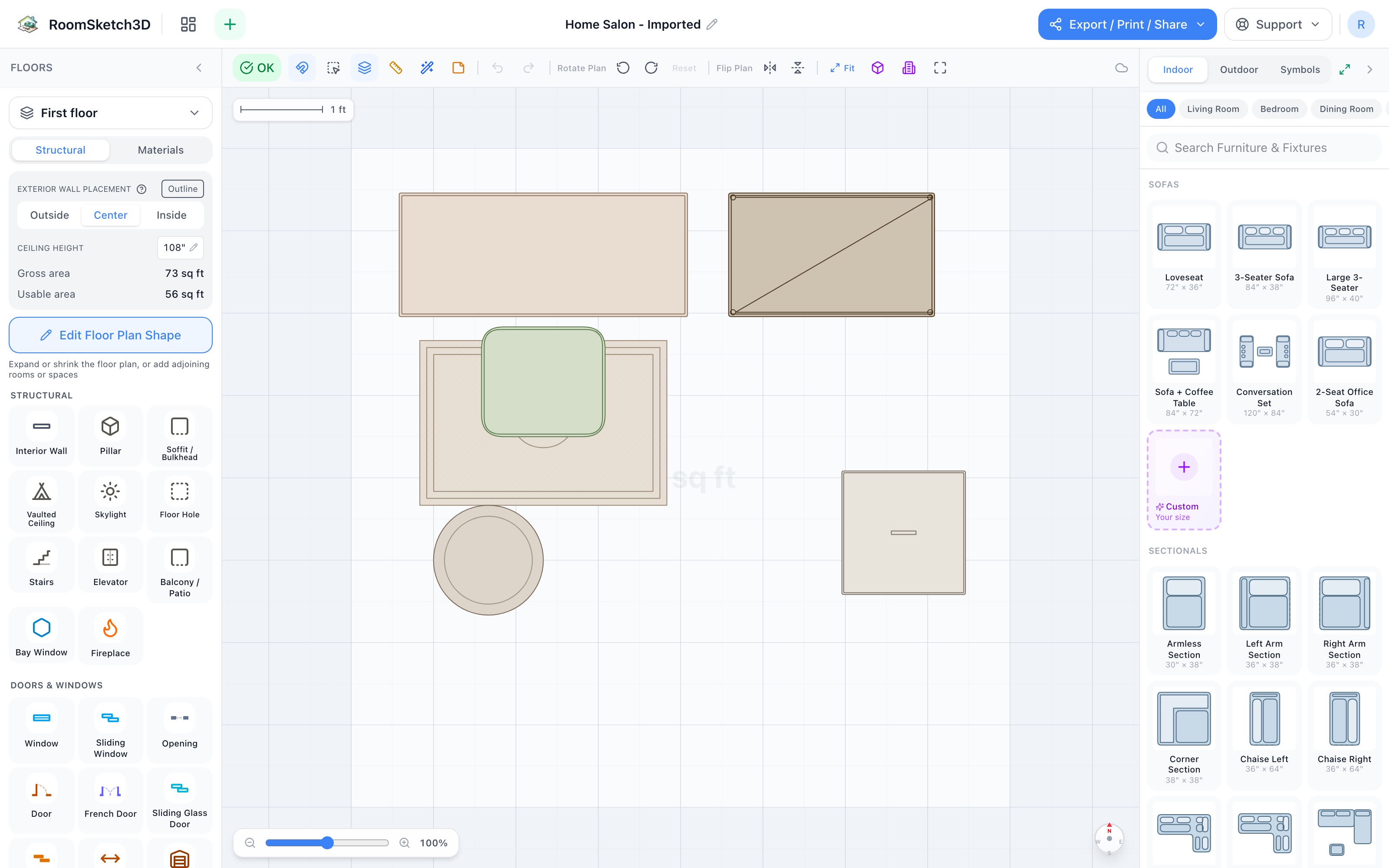Open the Export / Print / Share dropdown
The width and height of the screenshot is (1389, 868).
click(x=1127, y=24)
